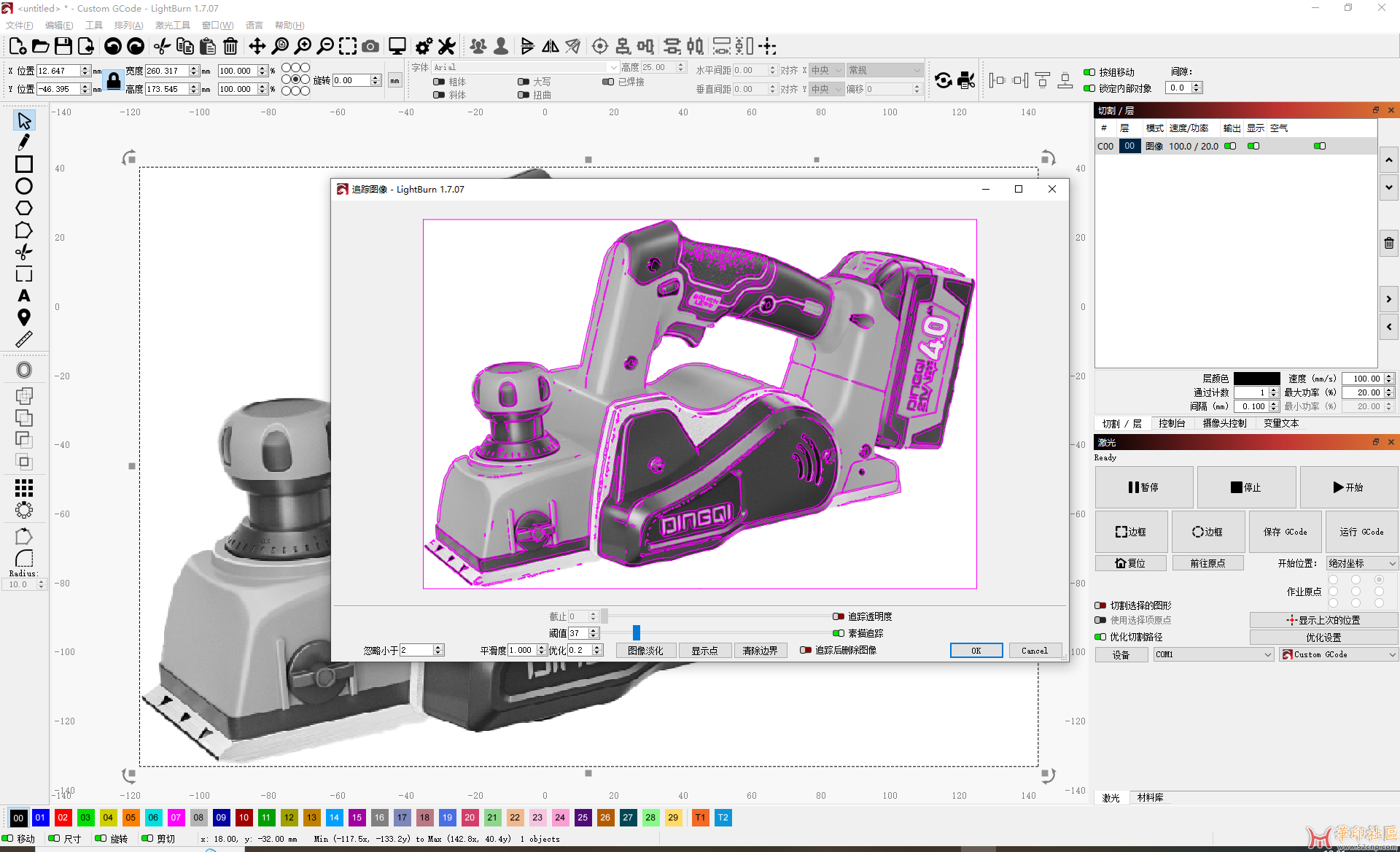Open the Custom GCode device dropdown

click(1339, 654)
